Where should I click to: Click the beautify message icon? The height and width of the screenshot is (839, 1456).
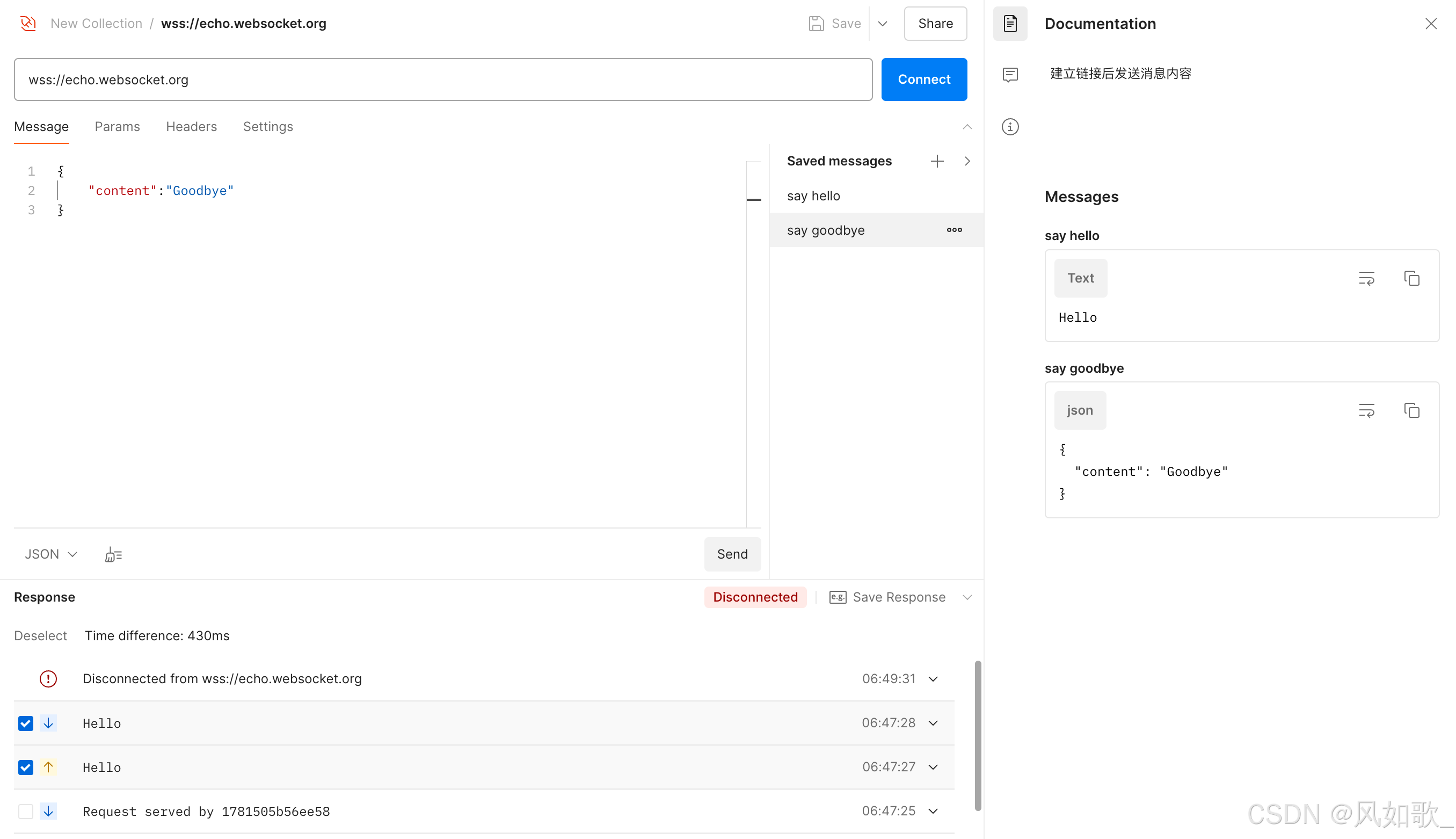tap(113, 554)
